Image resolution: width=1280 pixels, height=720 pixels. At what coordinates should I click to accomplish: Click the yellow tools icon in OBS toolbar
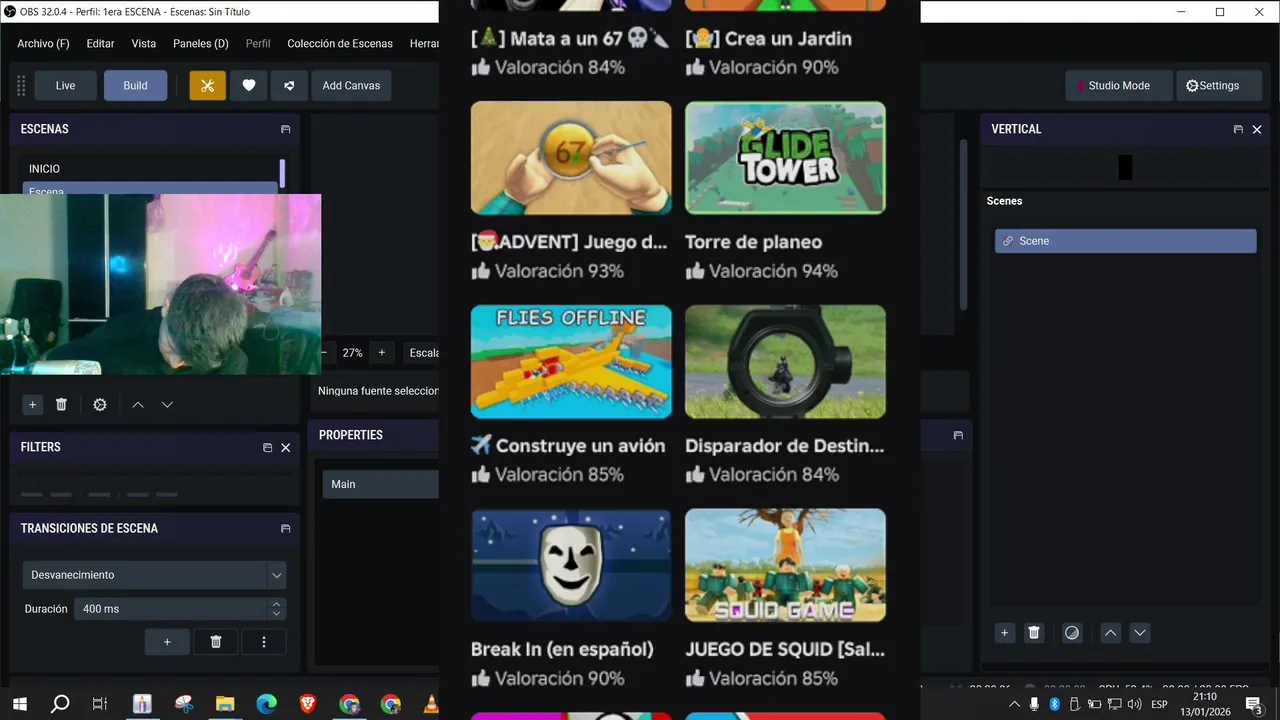[207, 86]
